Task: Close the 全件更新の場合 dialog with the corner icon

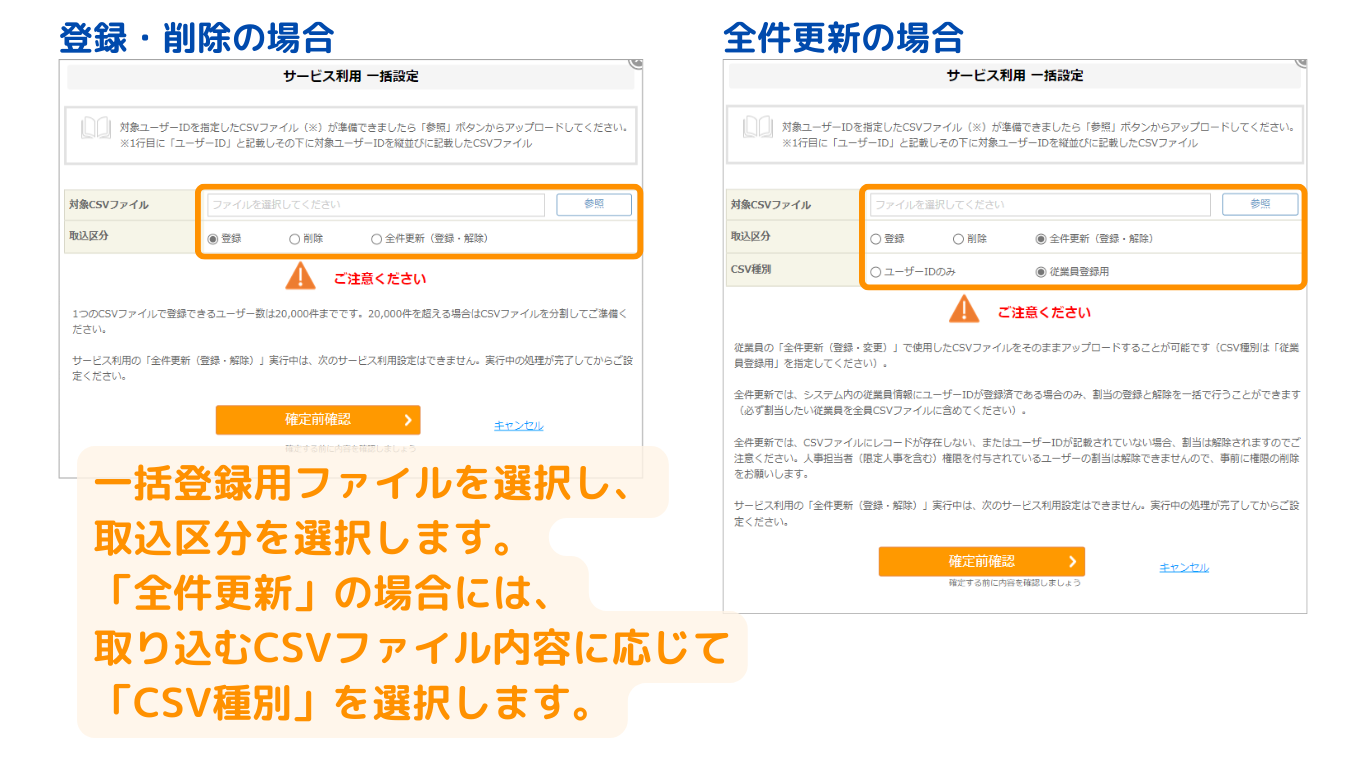Action: click(x=1301, y=62)
